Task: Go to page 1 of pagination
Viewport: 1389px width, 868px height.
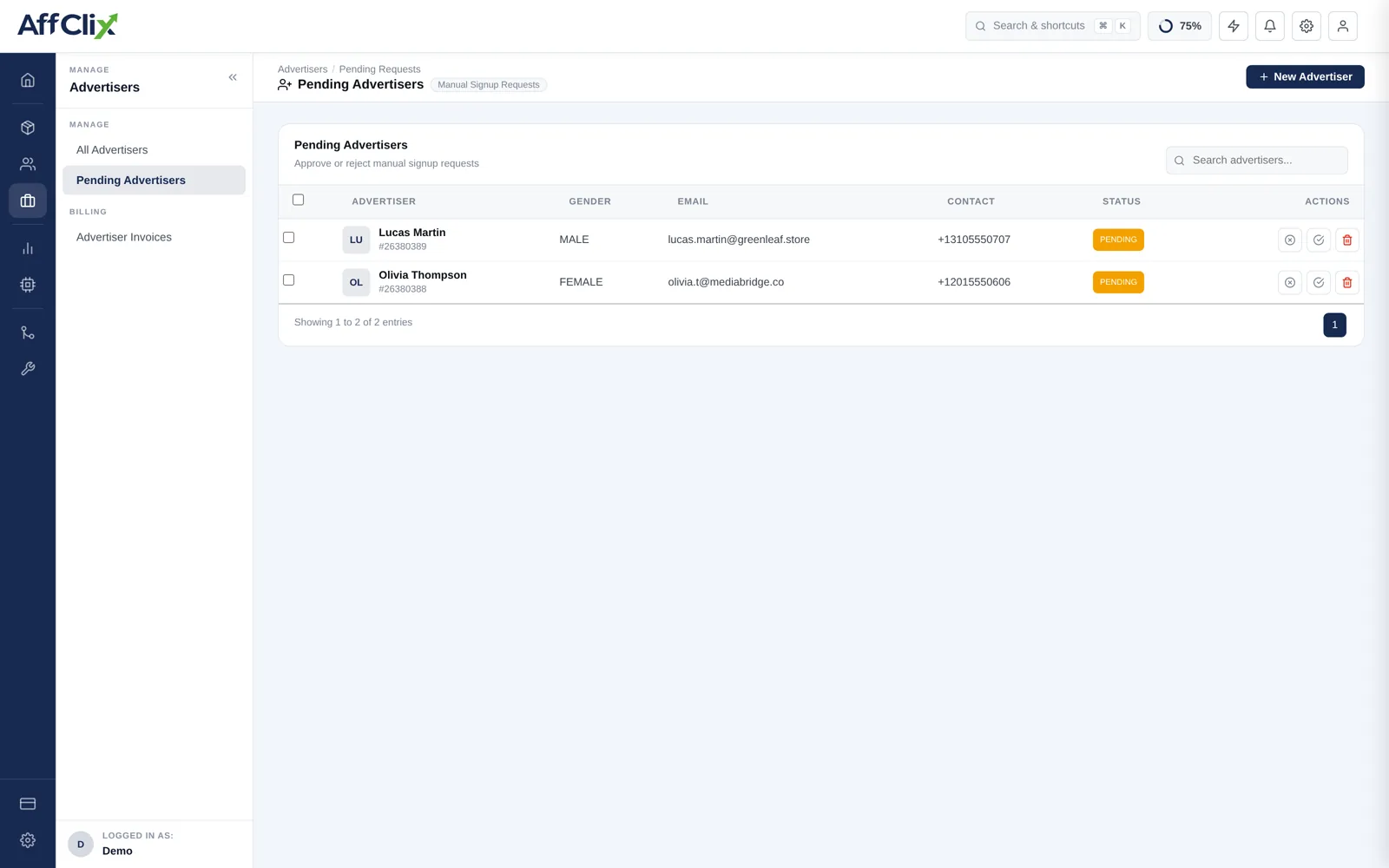Action: pyautogui.click(x=1334, y=325)
